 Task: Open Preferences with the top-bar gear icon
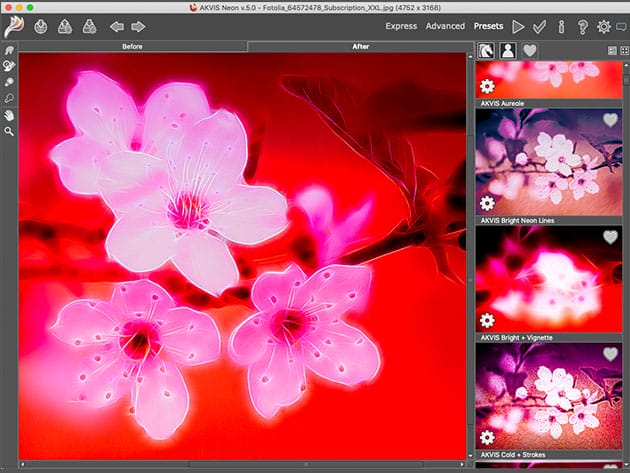point(603,26)
